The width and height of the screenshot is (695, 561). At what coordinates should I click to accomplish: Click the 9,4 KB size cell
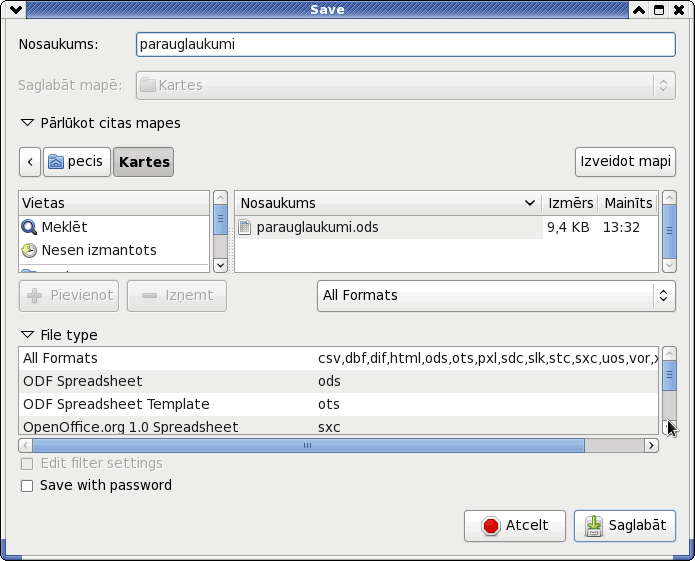(x=568, y=227)
